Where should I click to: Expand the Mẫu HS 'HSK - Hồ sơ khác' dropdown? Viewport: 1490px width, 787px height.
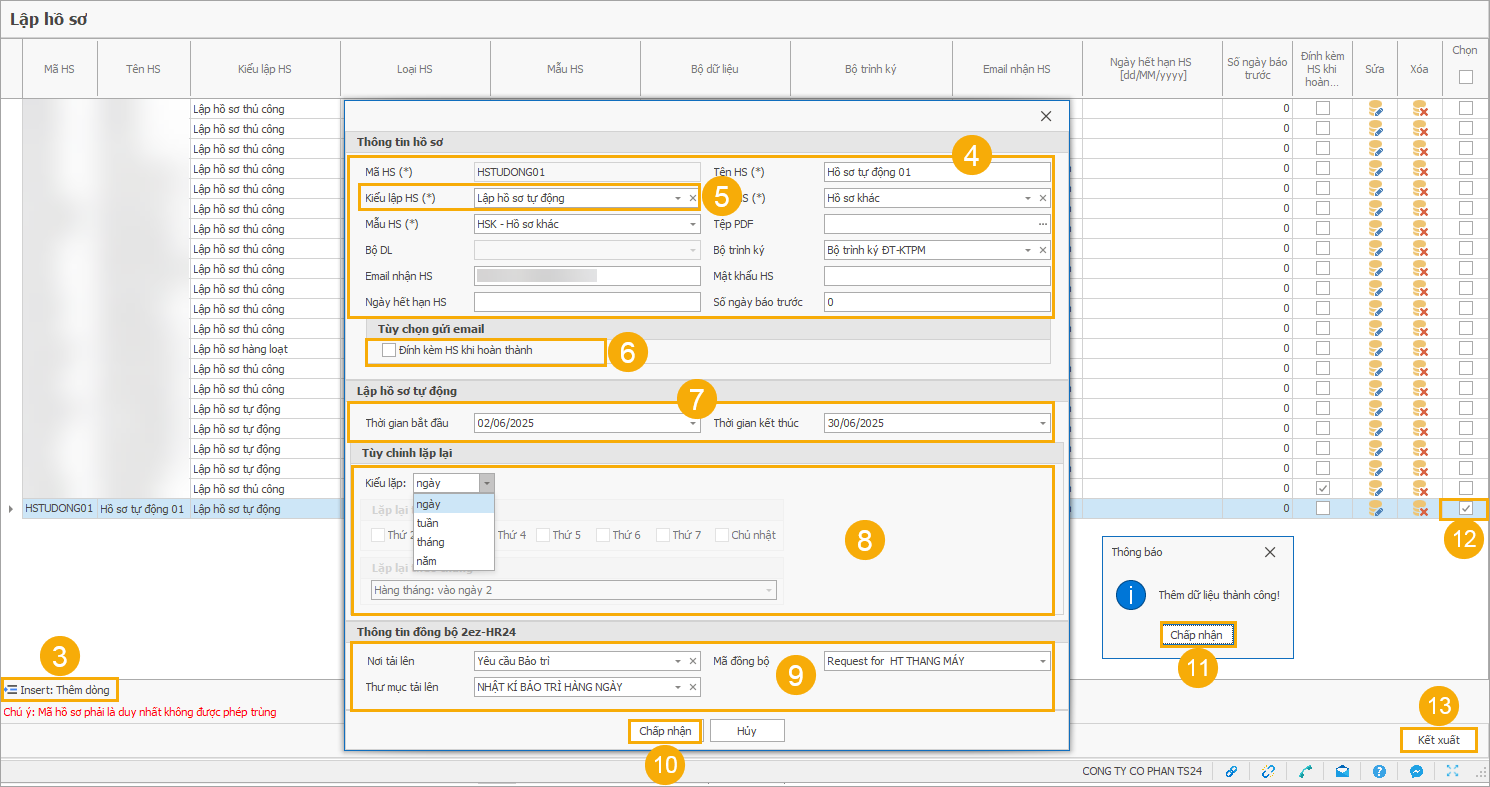(x=692, y=224)
